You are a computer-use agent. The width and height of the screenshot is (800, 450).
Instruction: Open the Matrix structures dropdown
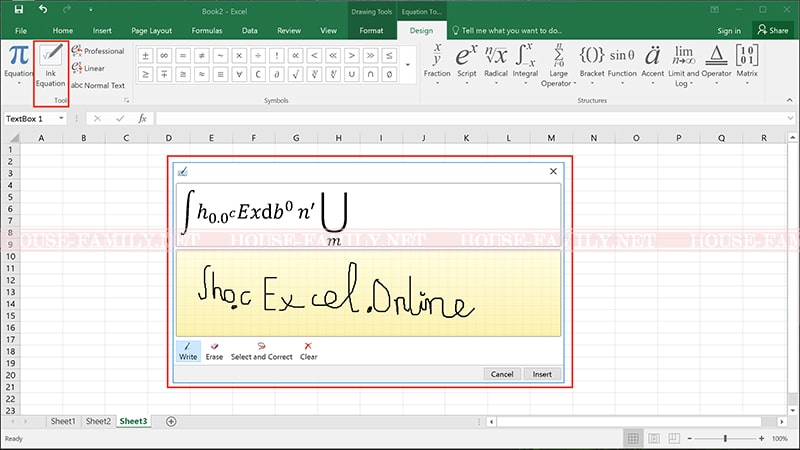pos(747,65)
